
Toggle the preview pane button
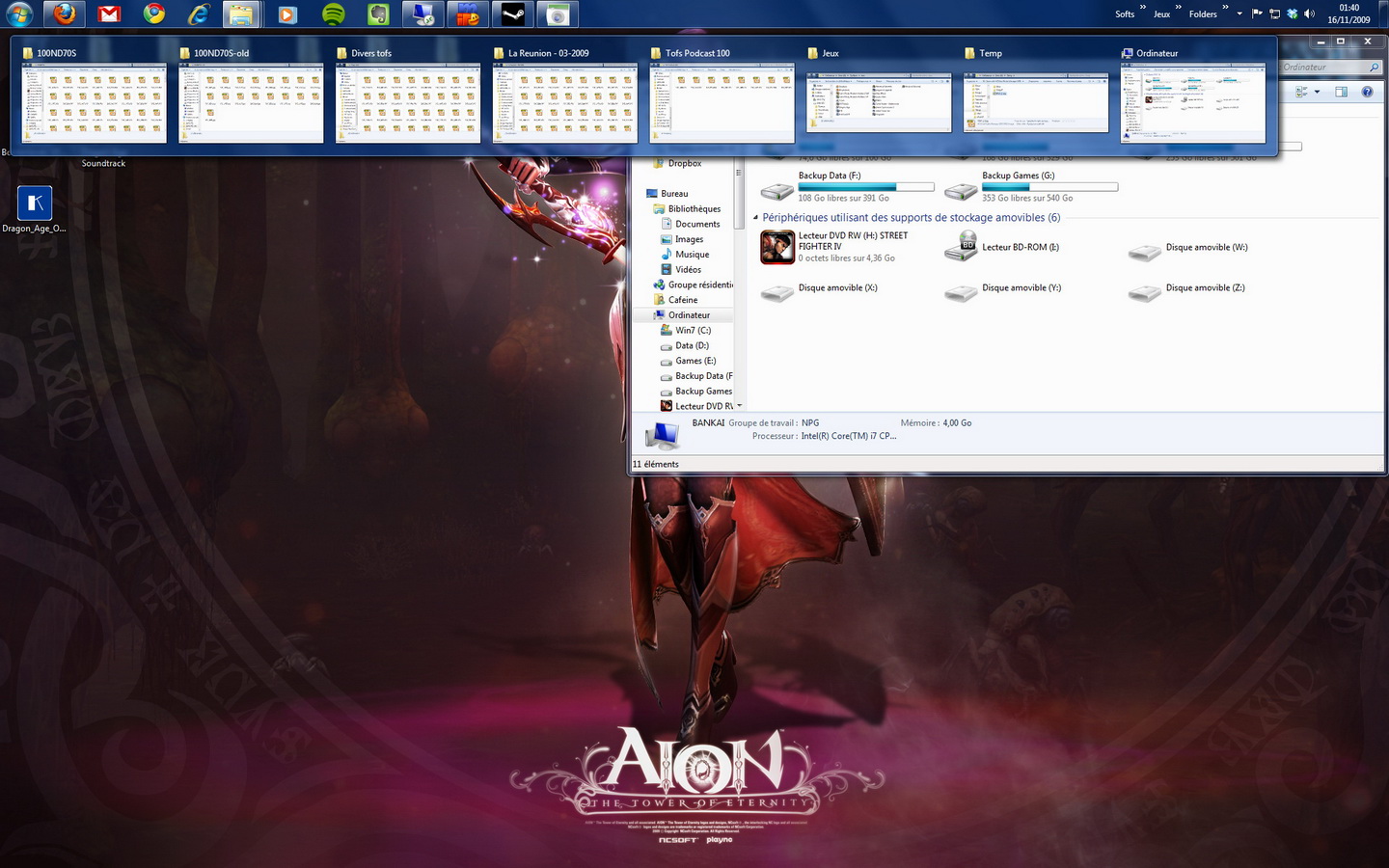click(1341, 92)
